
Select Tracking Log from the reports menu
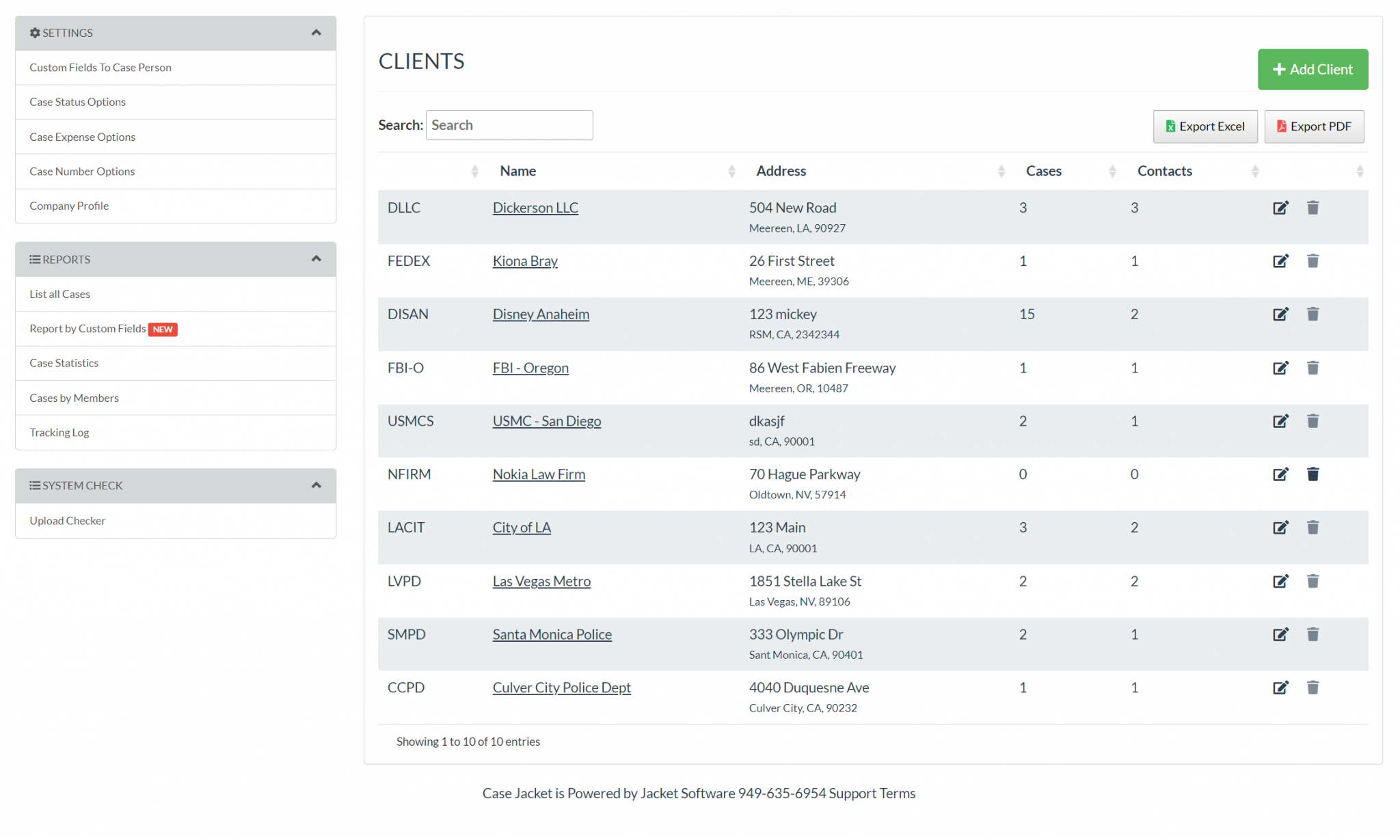[x=59, y=432]
